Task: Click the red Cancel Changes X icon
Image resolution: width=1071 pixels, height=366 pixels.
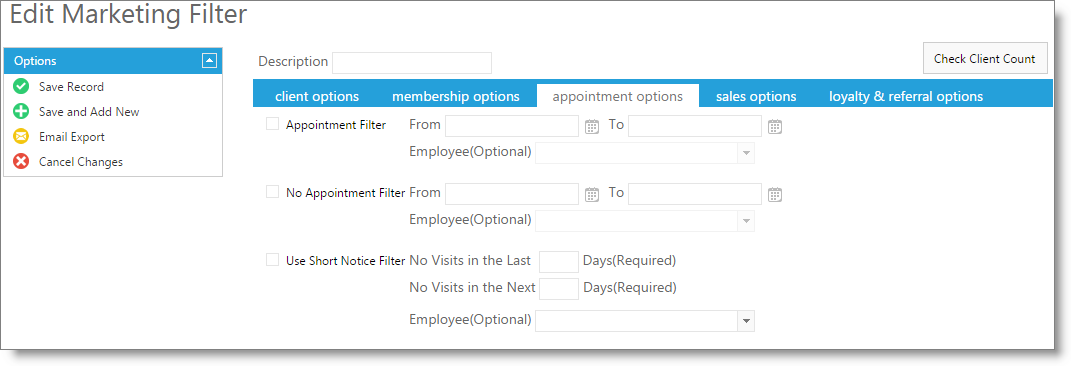Action: point(21,162)
